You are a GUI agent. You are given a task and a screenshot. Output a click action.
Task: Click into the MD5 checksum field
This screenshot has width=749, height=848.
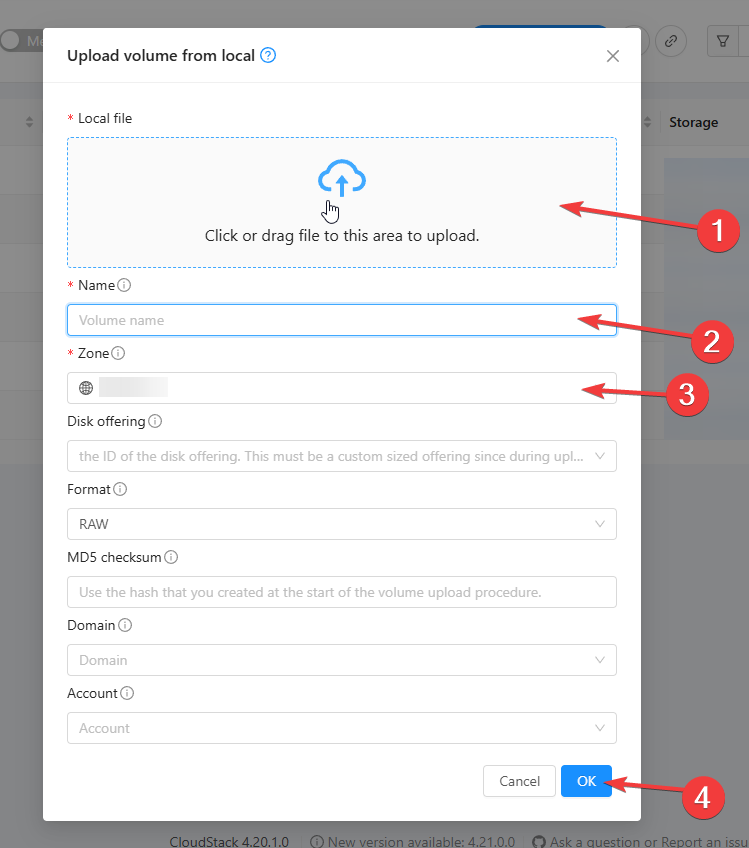340,592
